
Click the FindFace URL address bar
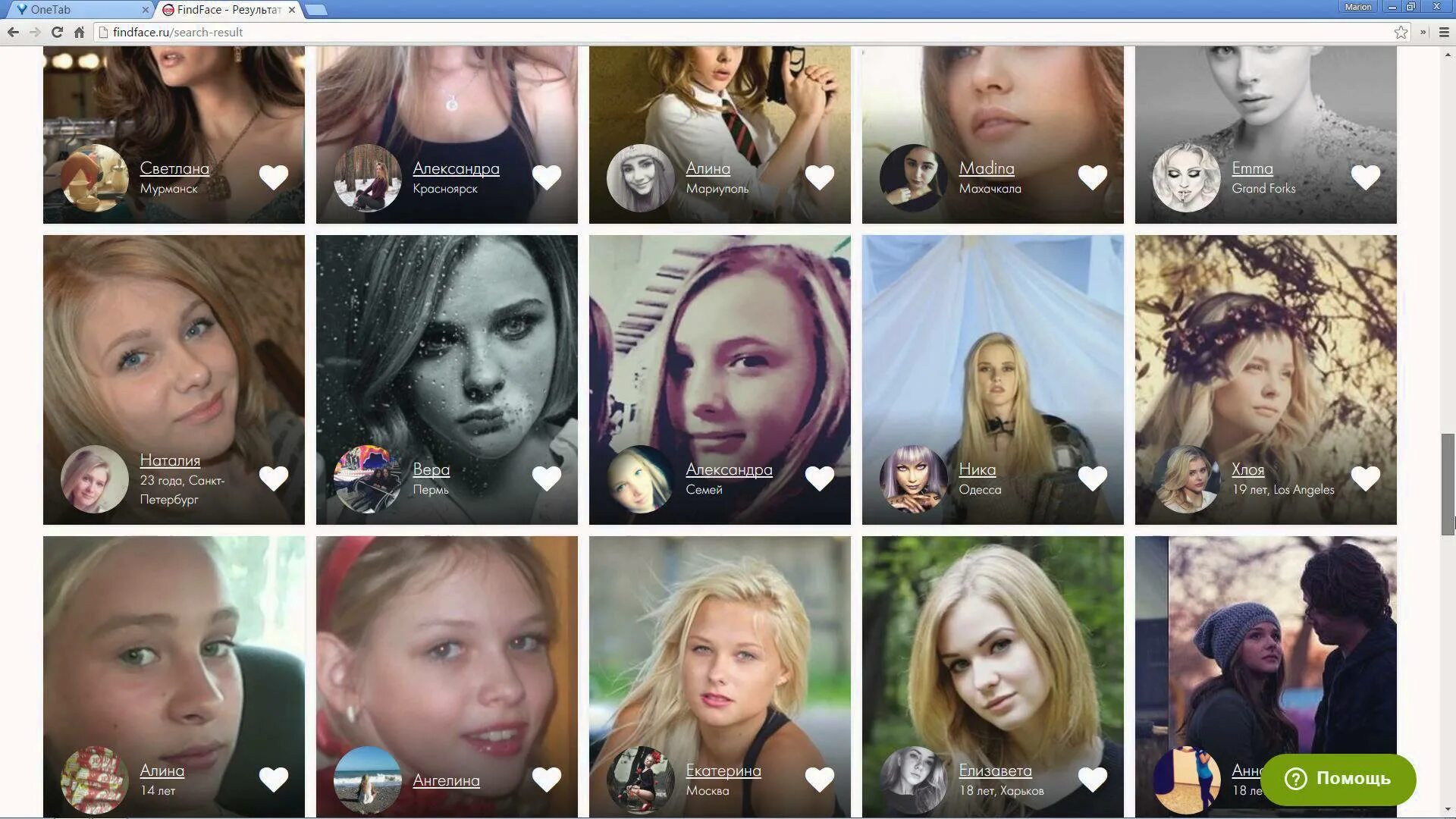point(178,32)
